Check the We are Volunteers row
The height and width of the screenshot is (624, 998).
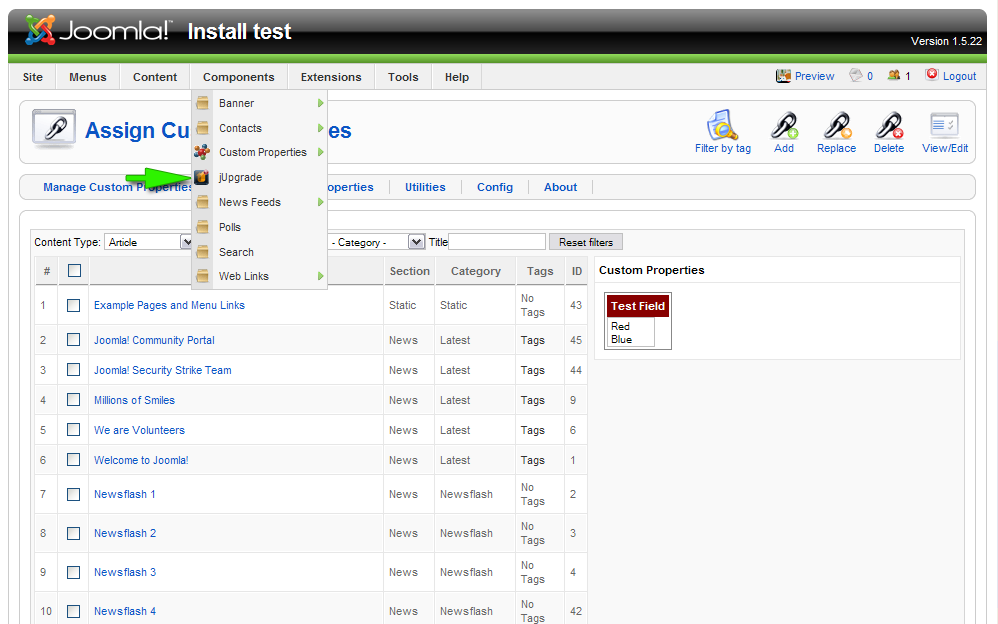point(74,429)
